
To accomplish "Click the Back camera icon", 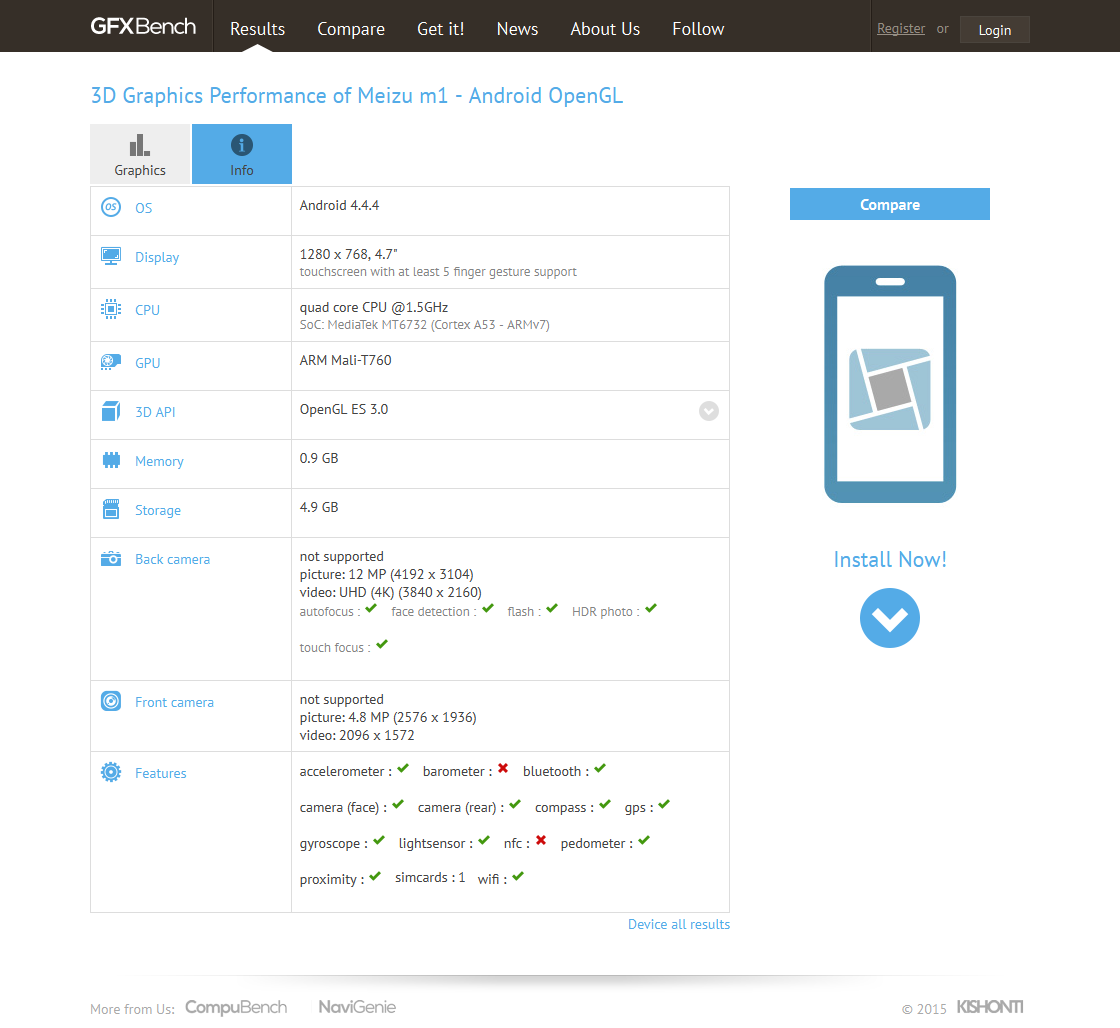I will (x=111, y=558).
